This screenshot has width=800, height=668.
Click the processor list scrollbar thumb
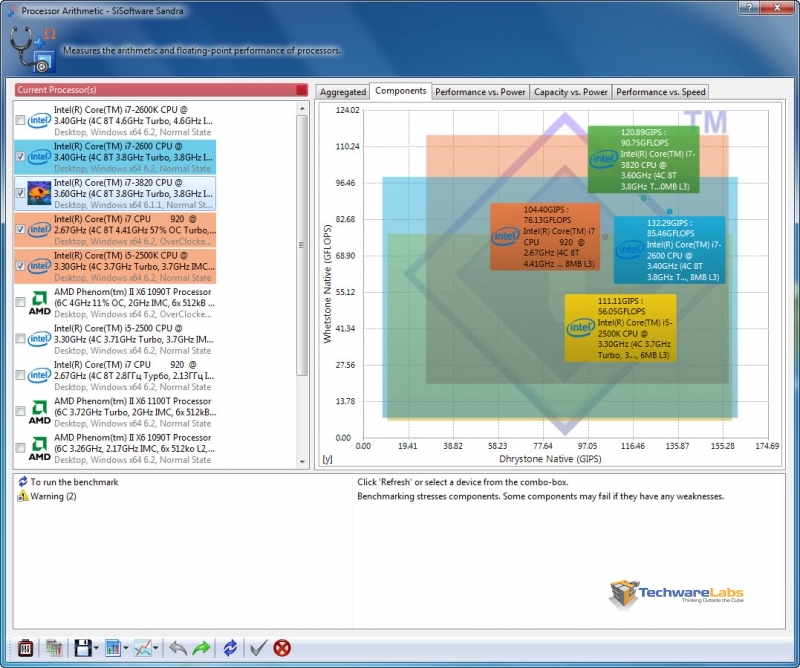[x=302, y=245]
